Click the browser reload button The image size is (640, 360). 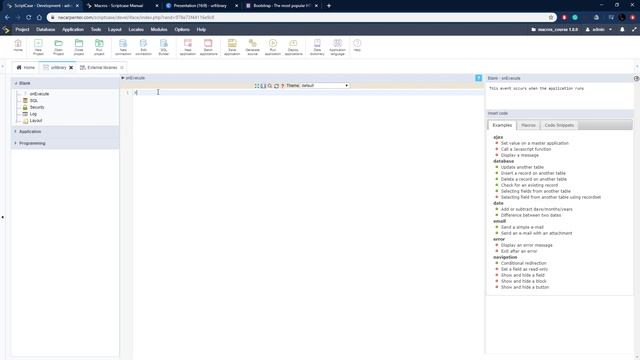[29, 18]
